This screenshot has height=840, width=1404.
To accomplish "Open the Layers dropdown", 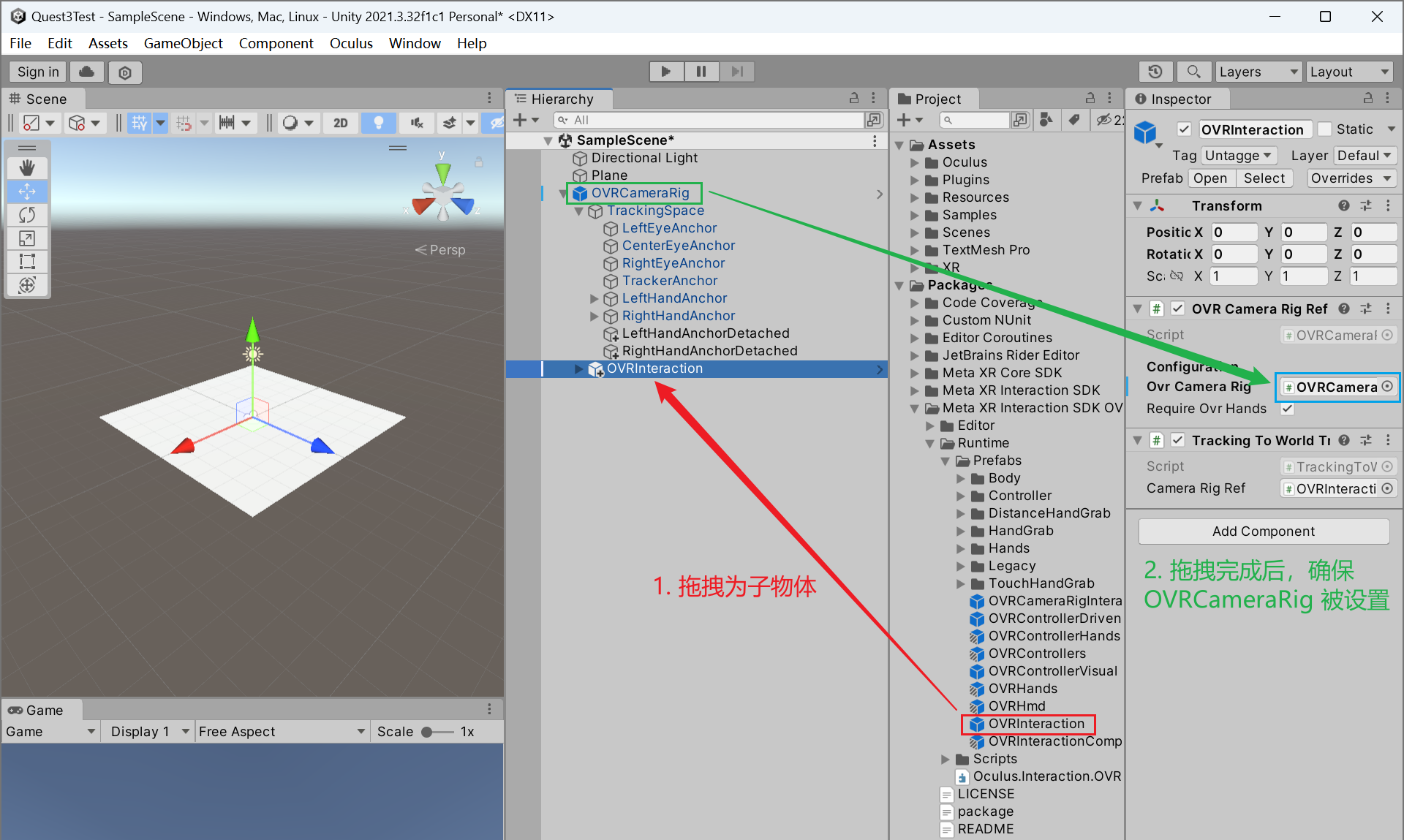I will tap(1258, 72).
